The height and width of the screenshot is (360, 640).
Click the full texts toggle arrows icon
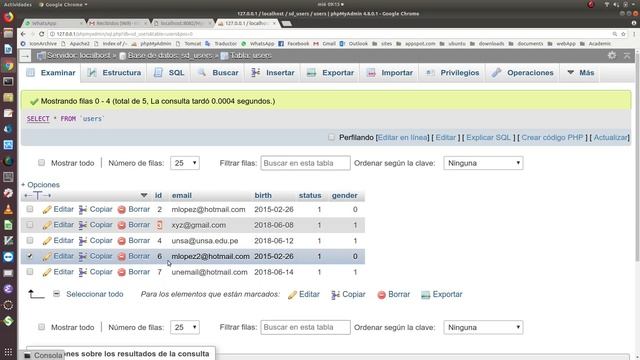pyautogui.click(x=37, y=196)
